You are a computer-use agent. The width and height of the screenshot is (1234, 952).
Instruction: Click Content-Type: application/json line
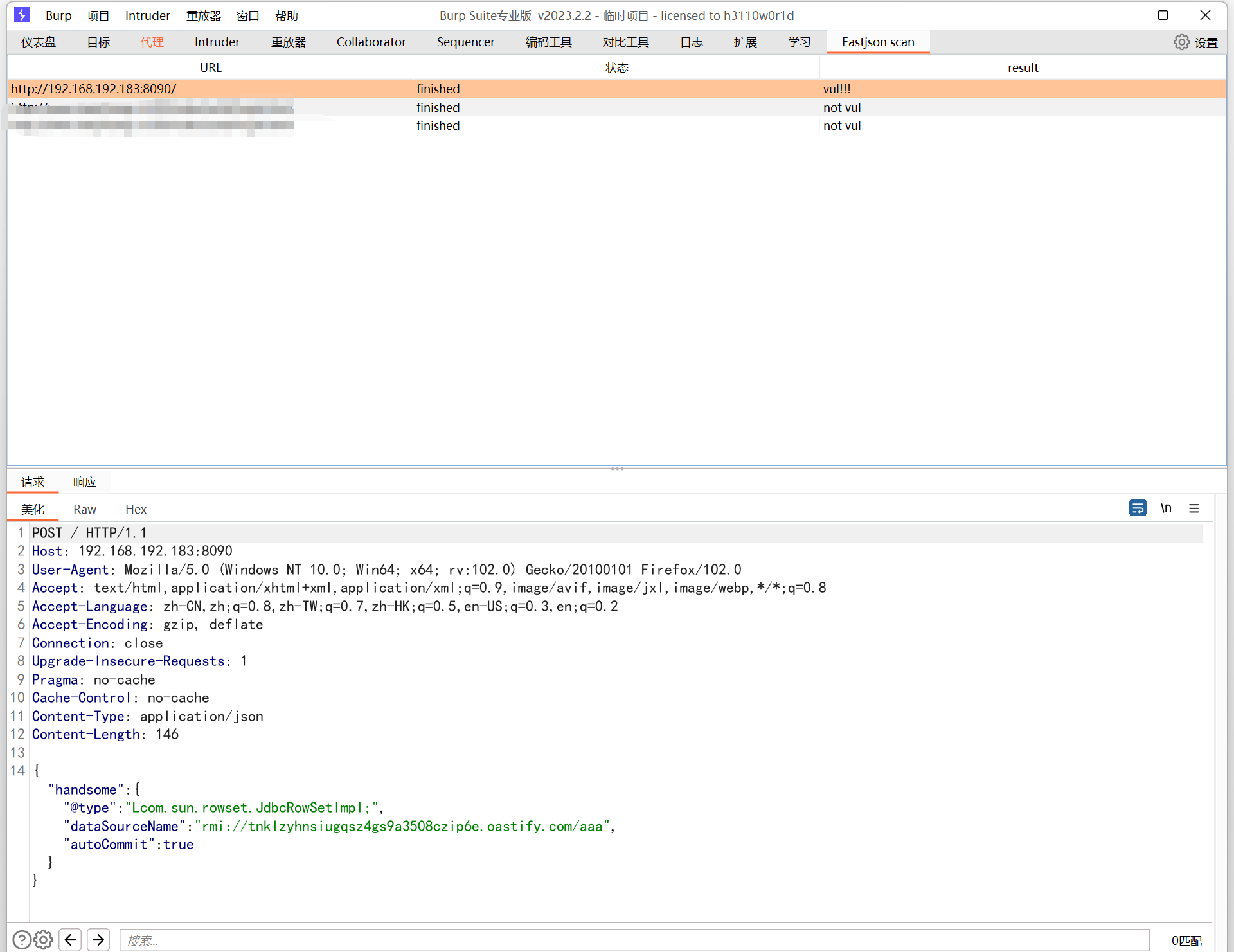pyautogui.click(x=147, y=716)
